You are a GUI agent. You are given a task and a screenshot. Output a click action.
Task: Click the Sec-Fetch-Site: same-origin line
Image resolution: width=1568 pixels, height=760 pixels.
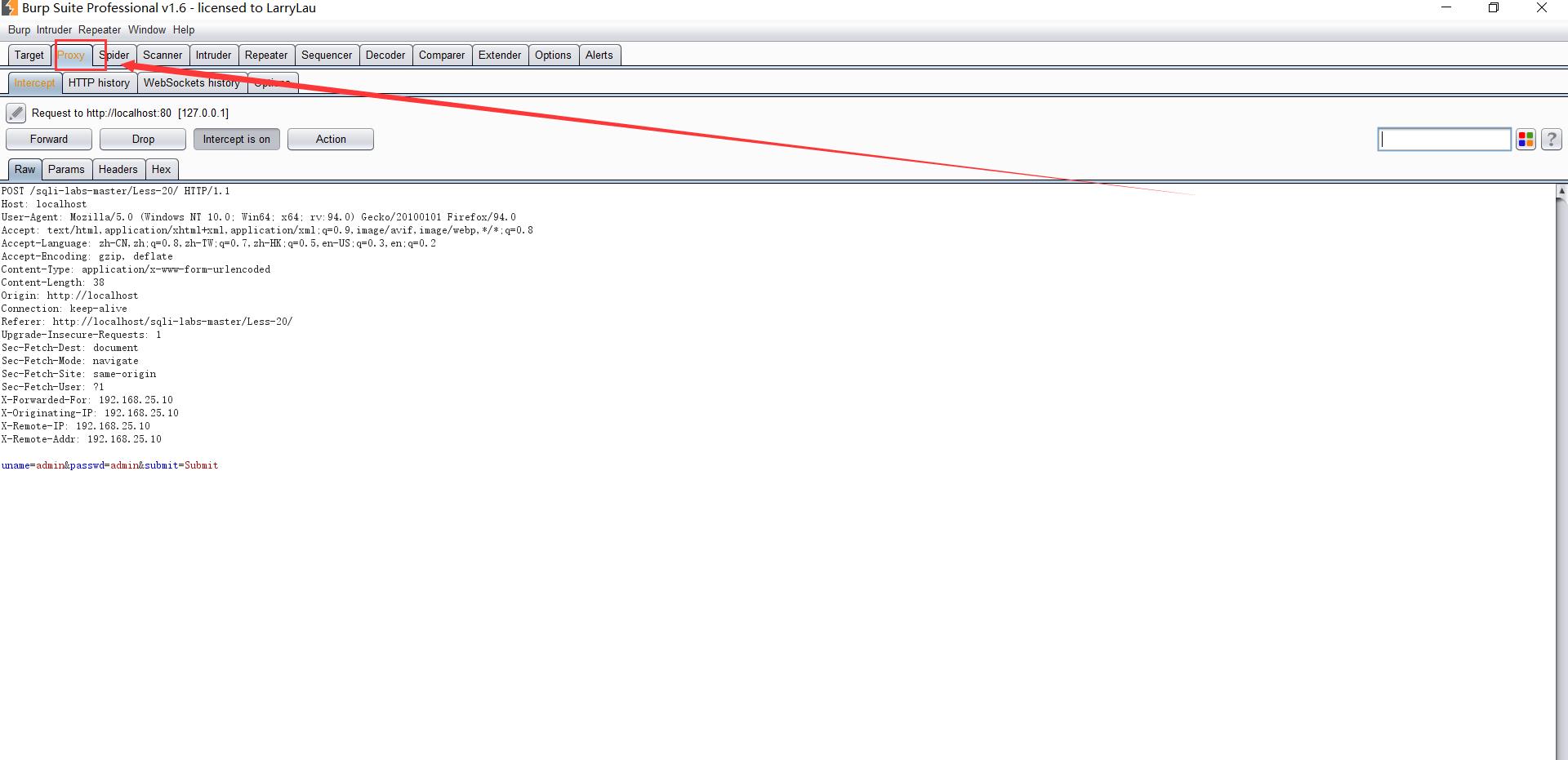(x=79, y=374)
